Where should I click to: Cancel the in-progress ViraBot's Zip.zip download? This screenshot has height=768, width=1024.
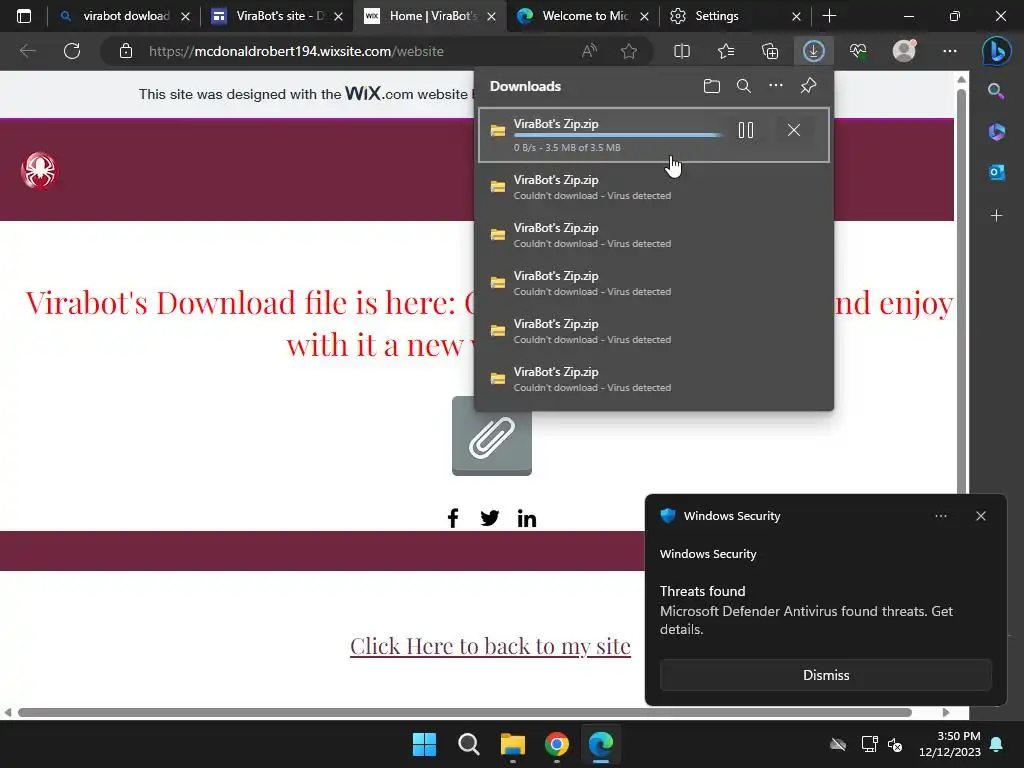(x=793, y=131)
